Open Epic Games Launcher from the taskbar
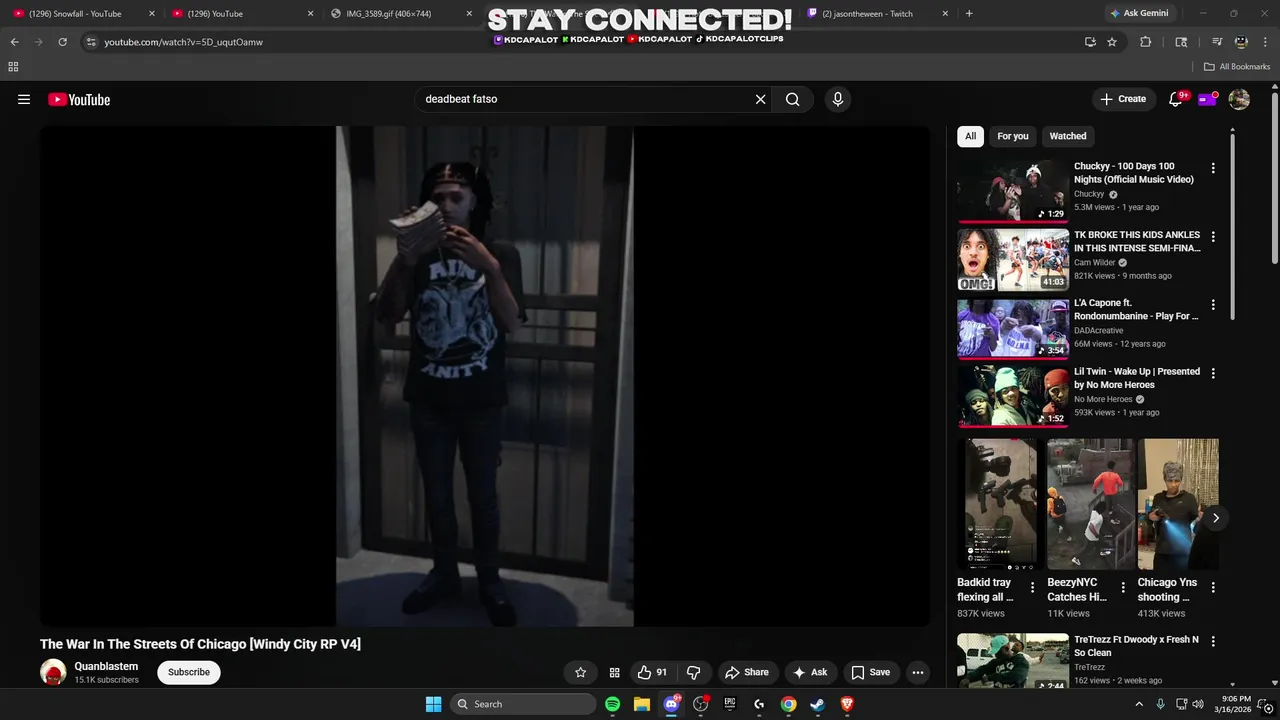 (x=730, y=704)
